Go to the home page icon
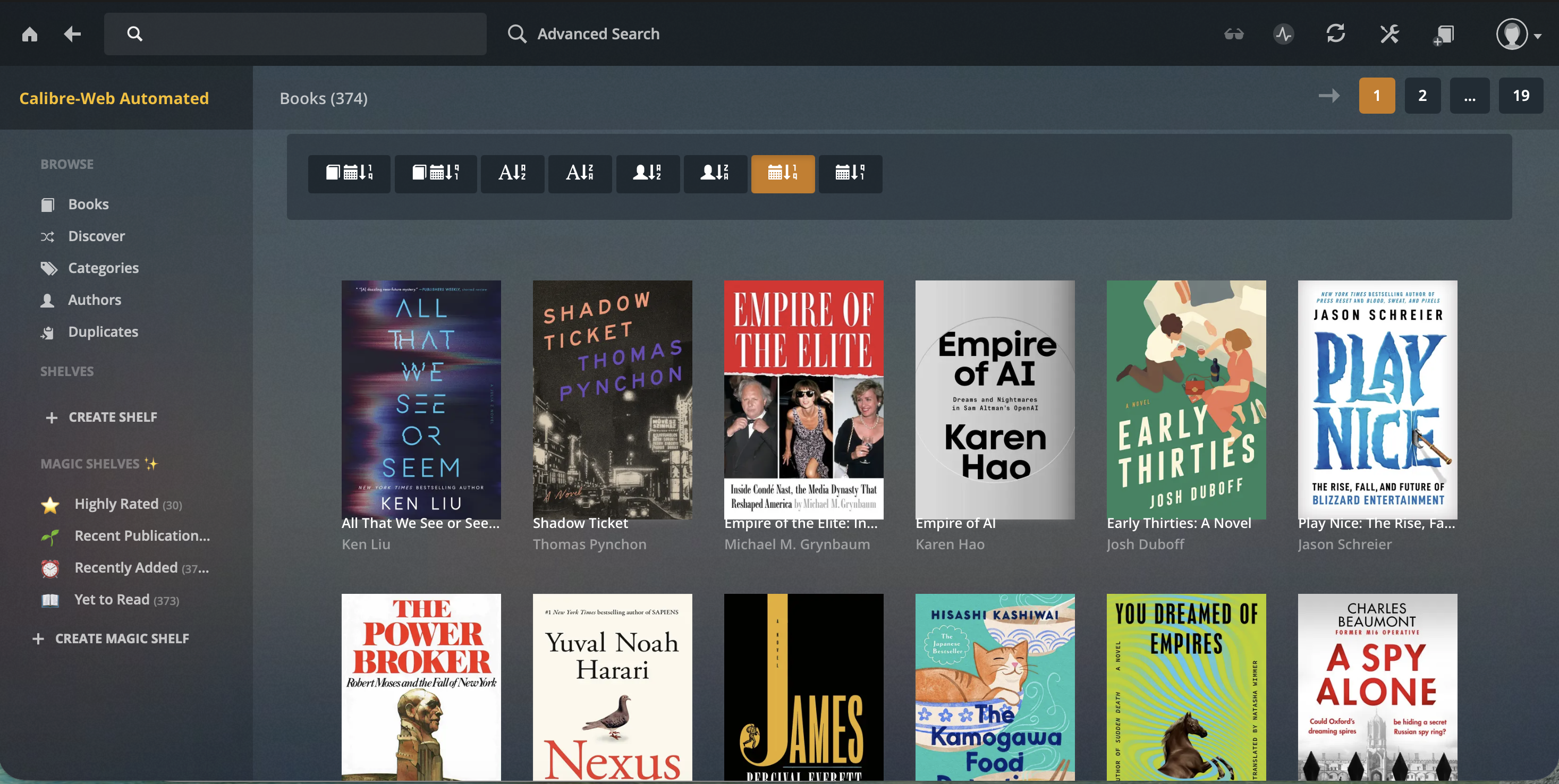1559x784 pixels. pyautogui.click(x=30, y=34)
